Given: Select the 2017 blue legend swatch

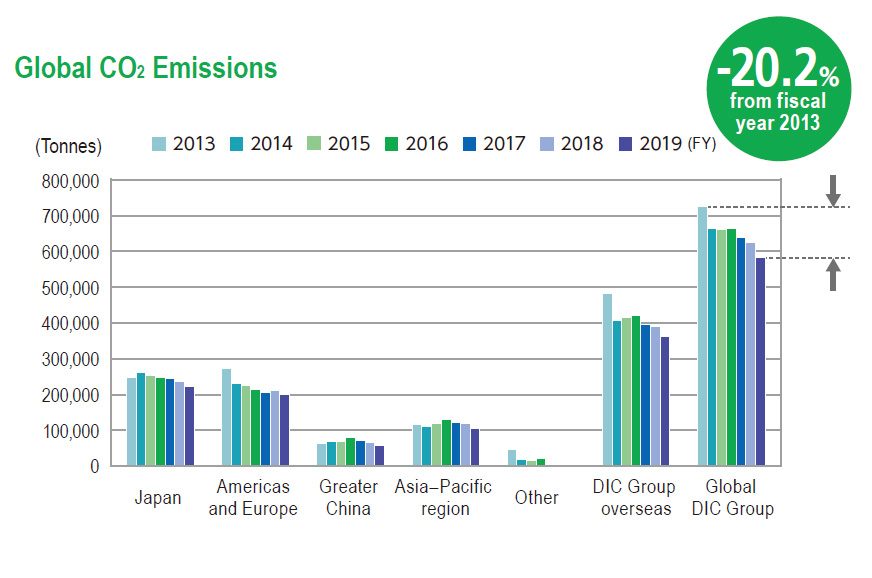Looking at the screenshot, I should click(470, 144).
